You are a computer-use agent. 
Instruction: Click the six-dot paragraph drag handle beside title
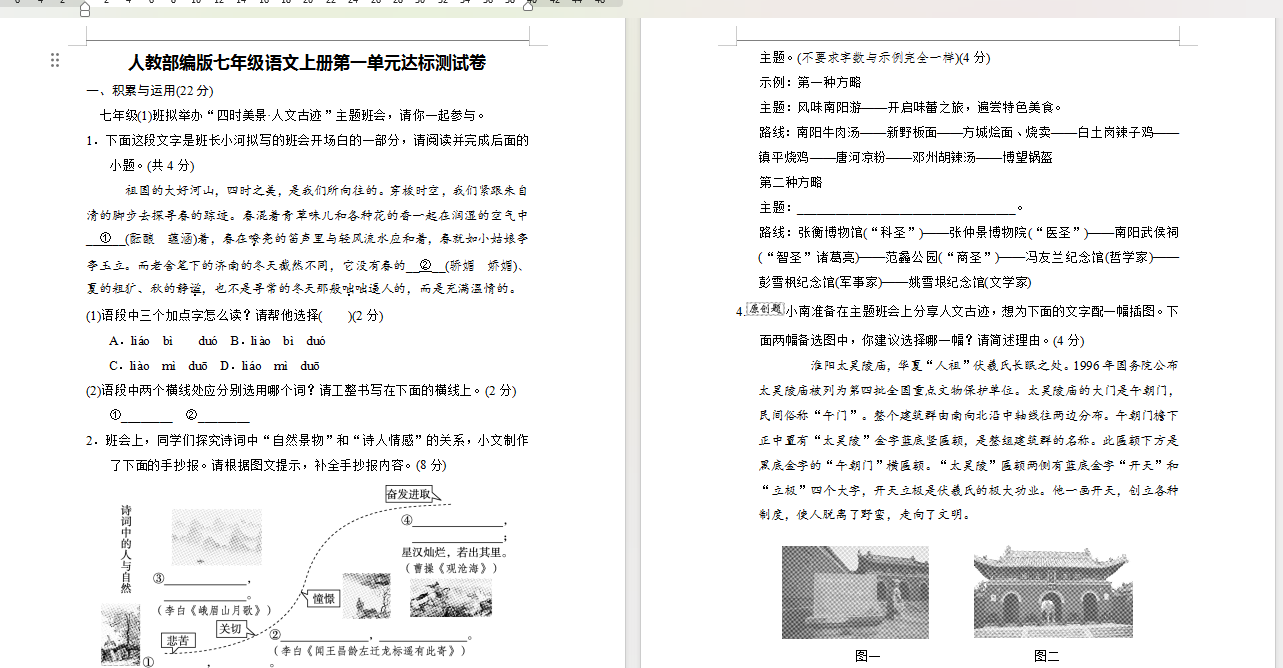pyautogui.click(x=55, y=61)
